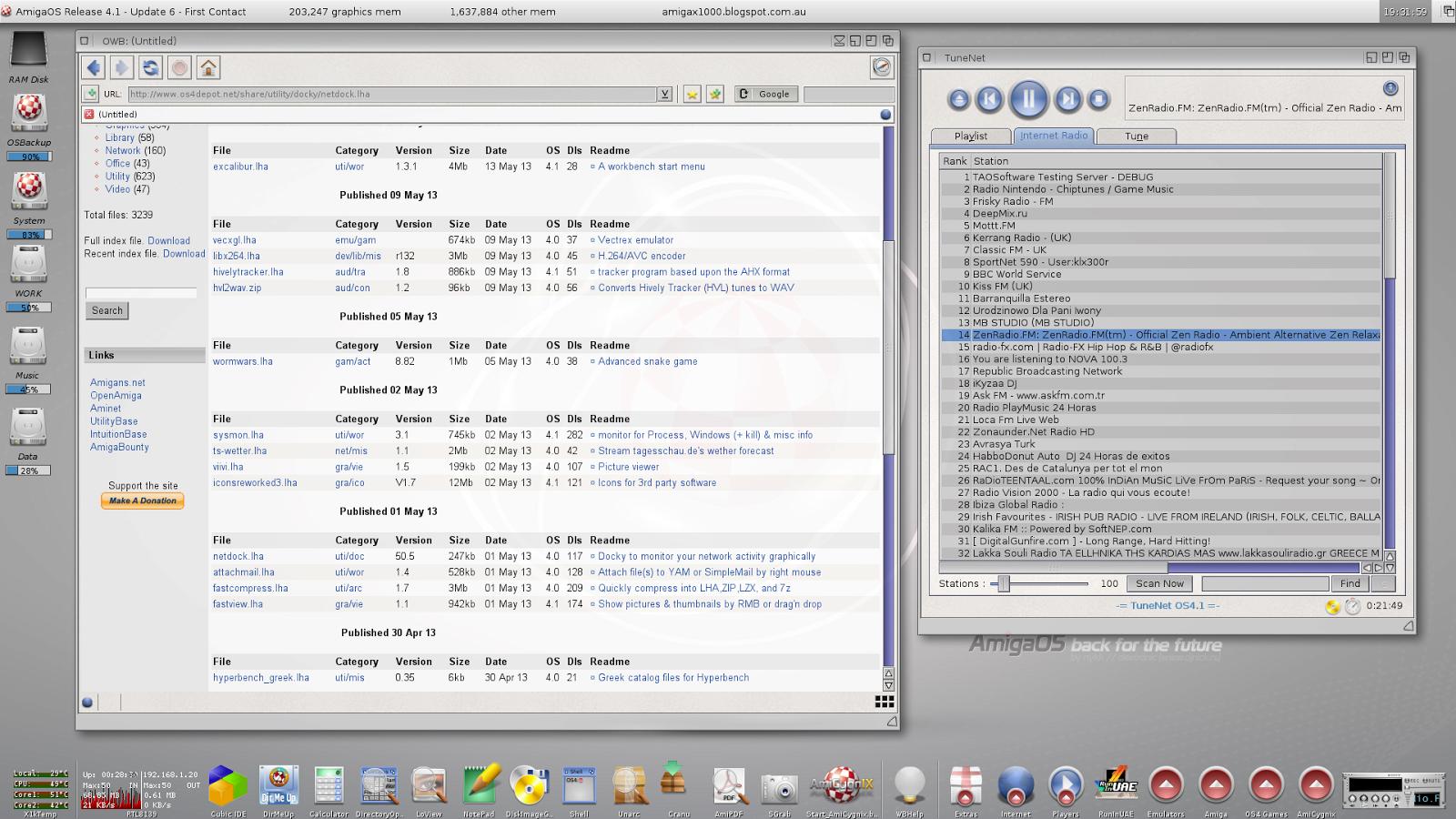This screenshot has height=819, width=1456.
Task: Reload the page in OWB
Action: [151, 67]
